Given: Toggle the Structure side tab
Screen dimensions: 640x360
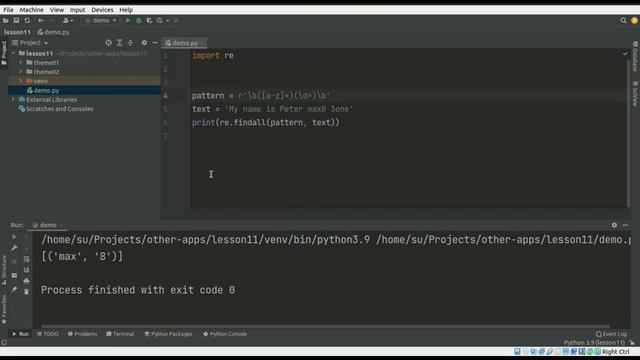Looking at the screenshot, I should (4, 269).
